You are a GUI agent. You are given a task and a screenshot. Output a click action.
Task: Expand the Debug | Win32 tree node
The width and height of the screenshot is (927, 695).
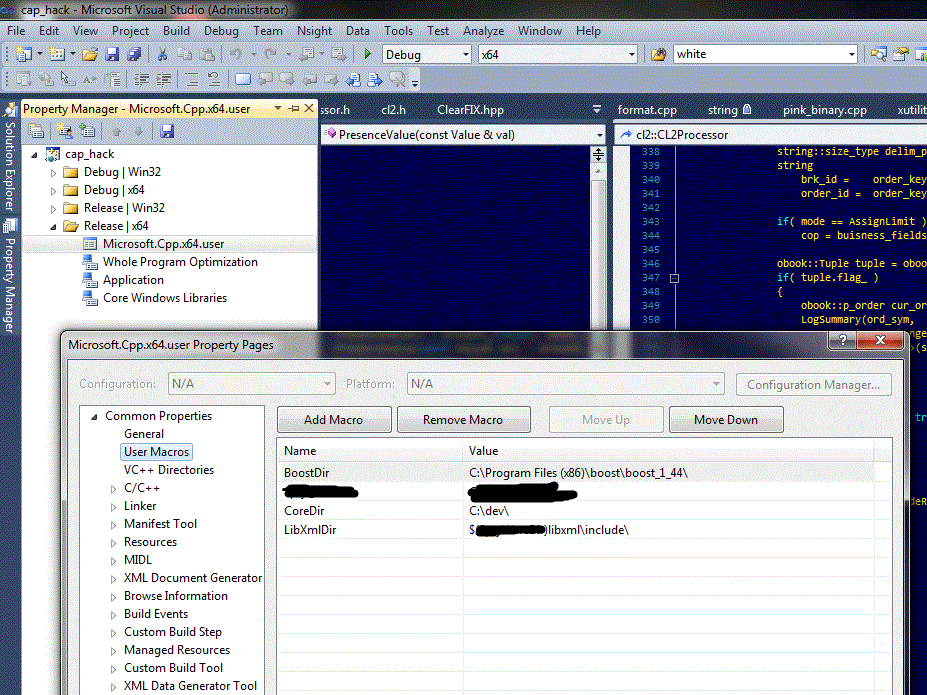point(53,173)
